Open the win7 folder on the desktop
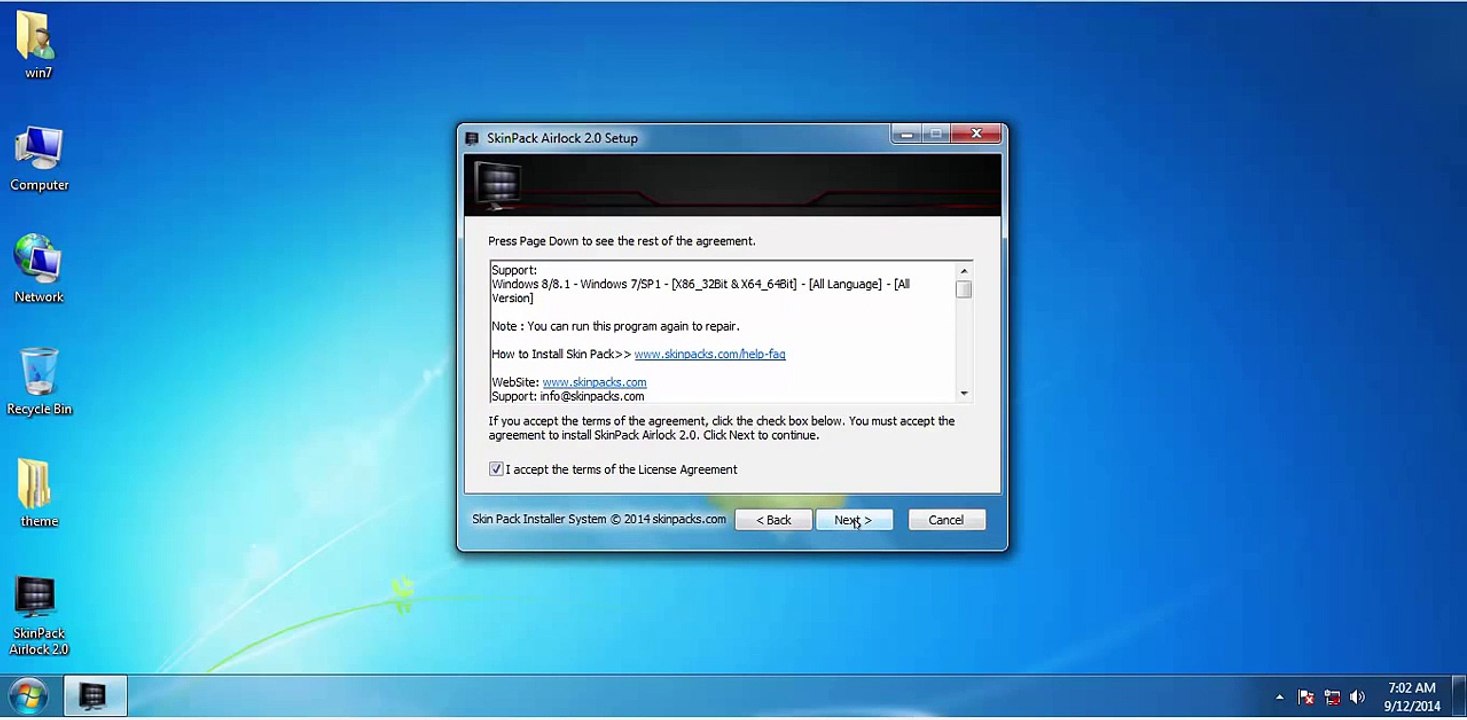The height and width of the screenshot is (720, 1467). point(38,45)
